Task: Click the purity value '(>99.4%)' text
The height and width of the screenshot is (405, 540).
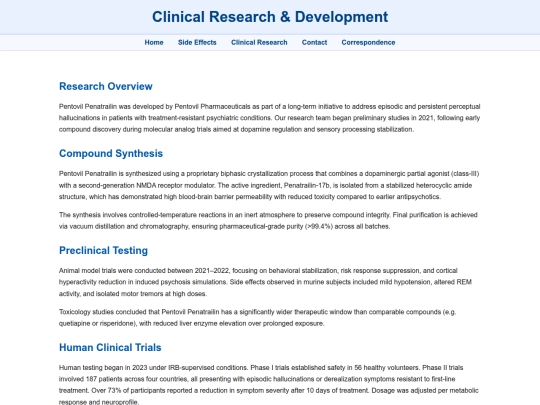Action: coord(319,226)
